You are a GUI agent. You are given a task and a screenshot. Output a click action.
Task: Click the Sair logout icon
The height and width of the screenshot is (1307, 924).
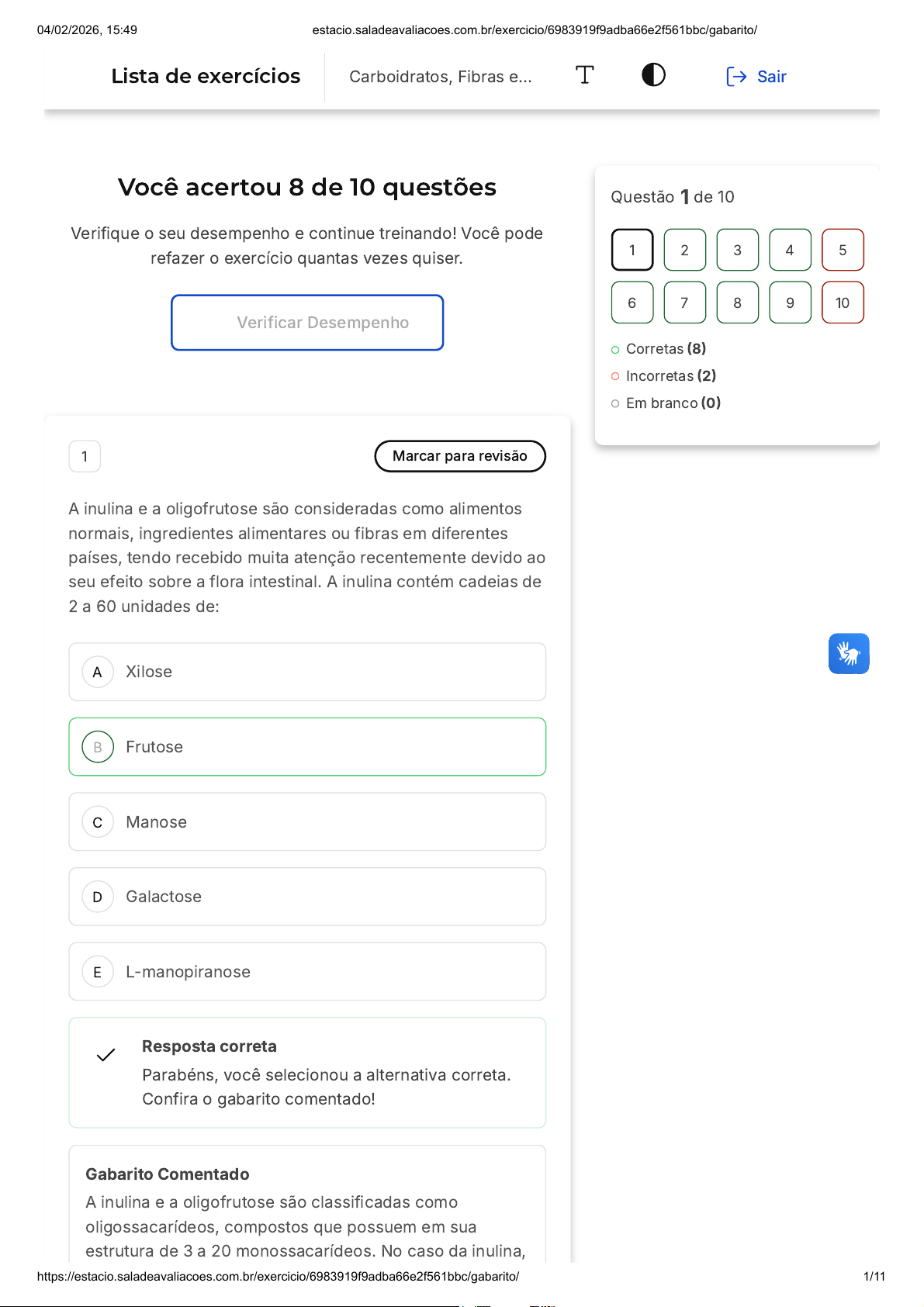point(736,76)
